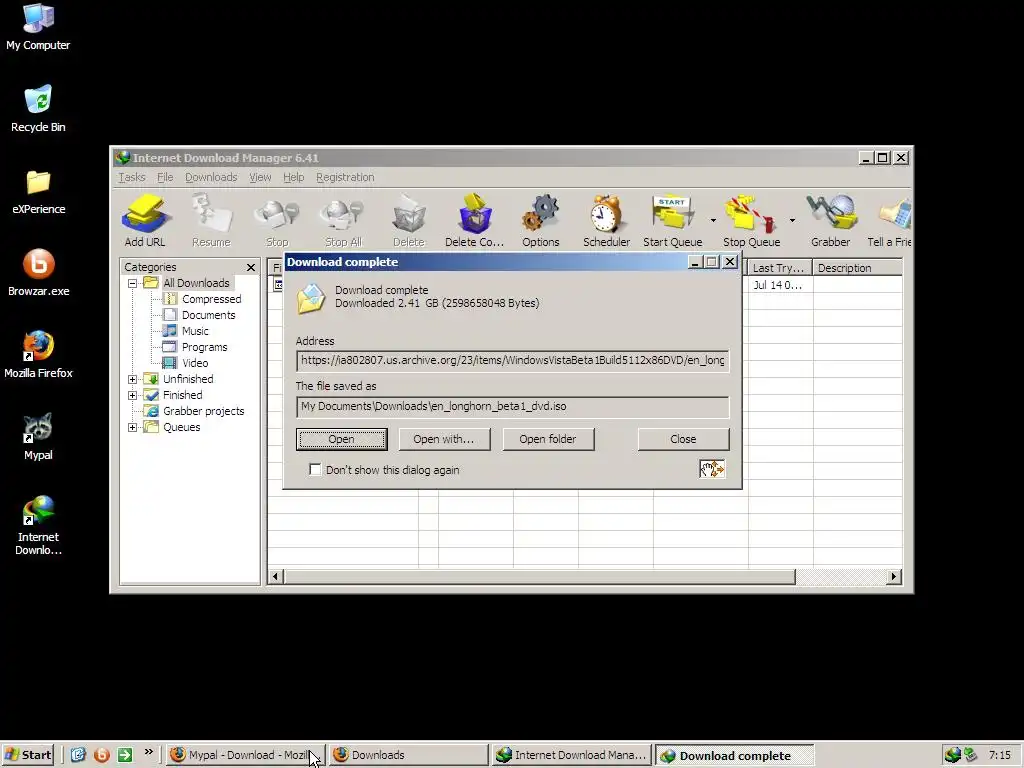Click the Stop Queue toolbar icon

[x=751, y=220]
